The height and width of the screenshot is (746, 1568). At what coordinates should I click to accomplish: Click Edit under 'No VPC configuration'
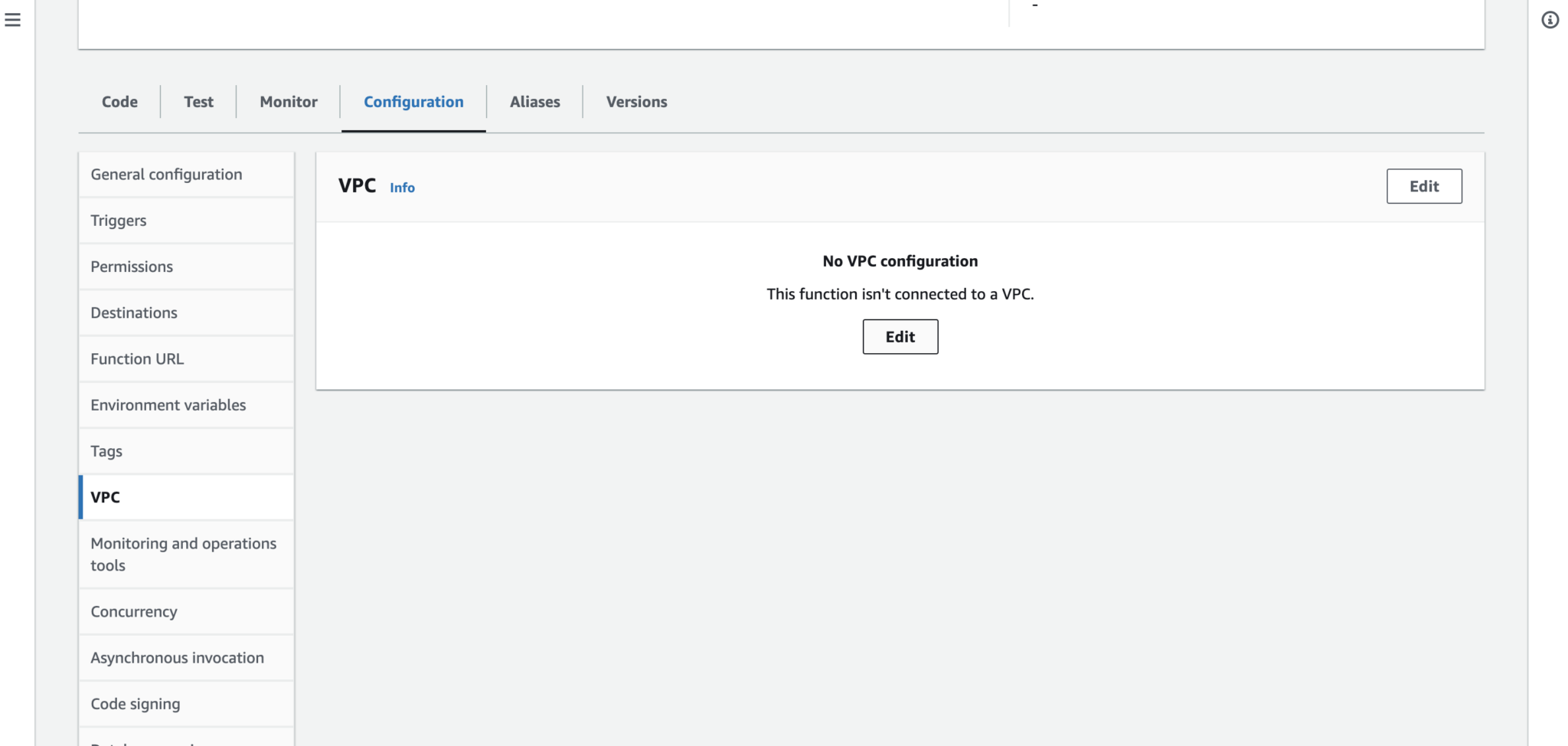click(900, 336)
